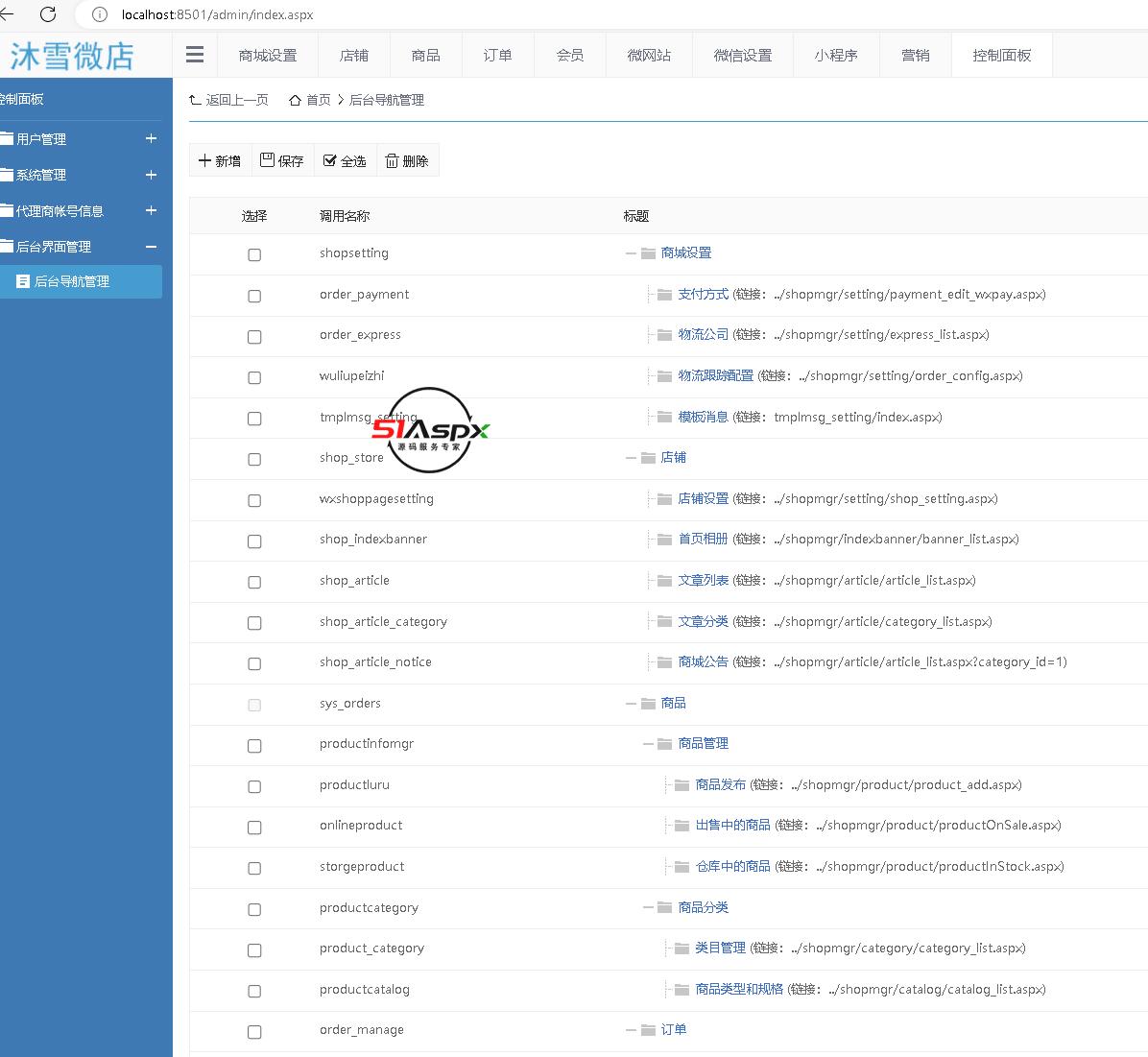Select the order_payment row checkbox
This screenshot has height=1057, width=1148.
point(254,296)
